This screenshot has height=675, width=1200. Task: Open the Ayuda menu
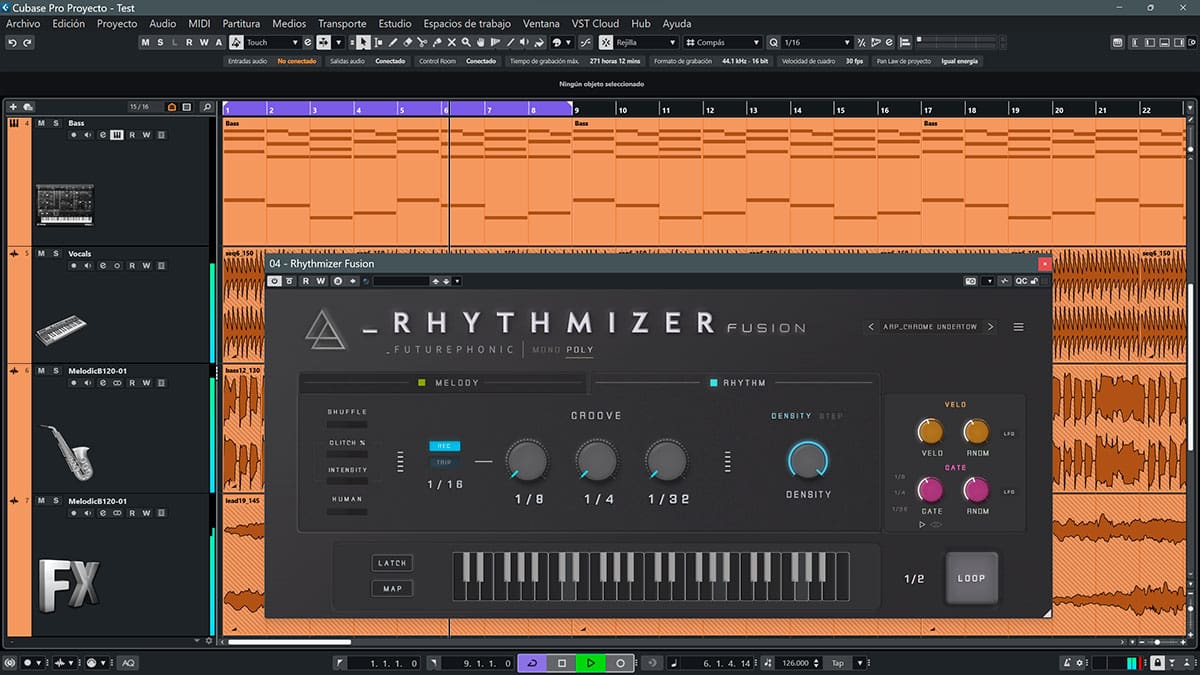point(677,23)
